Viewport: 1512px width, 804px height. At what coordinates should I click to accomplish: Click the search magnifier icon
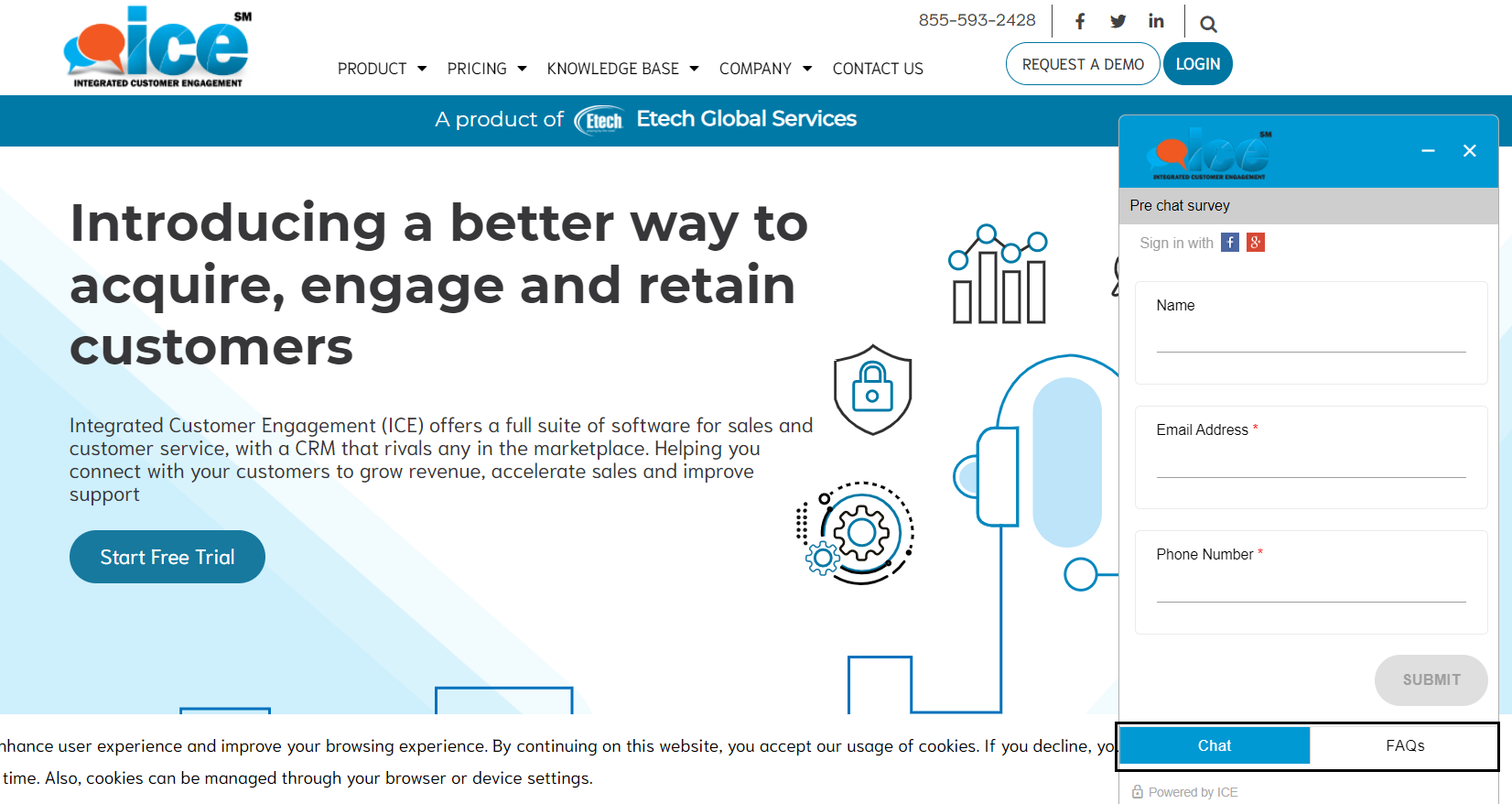pyautogui.click(x=1208, y=25)
